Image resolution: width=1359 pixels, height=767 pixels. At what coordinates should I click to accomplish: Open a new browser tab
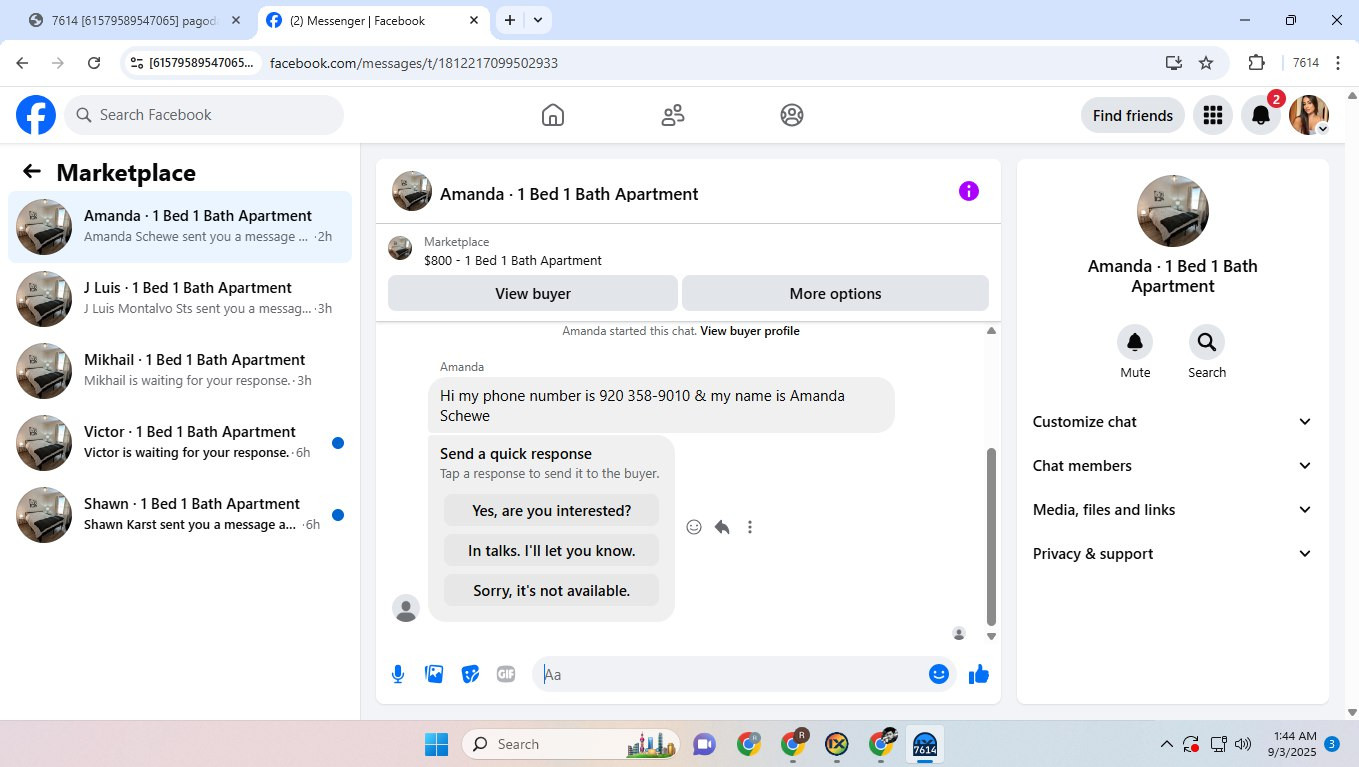510,20
